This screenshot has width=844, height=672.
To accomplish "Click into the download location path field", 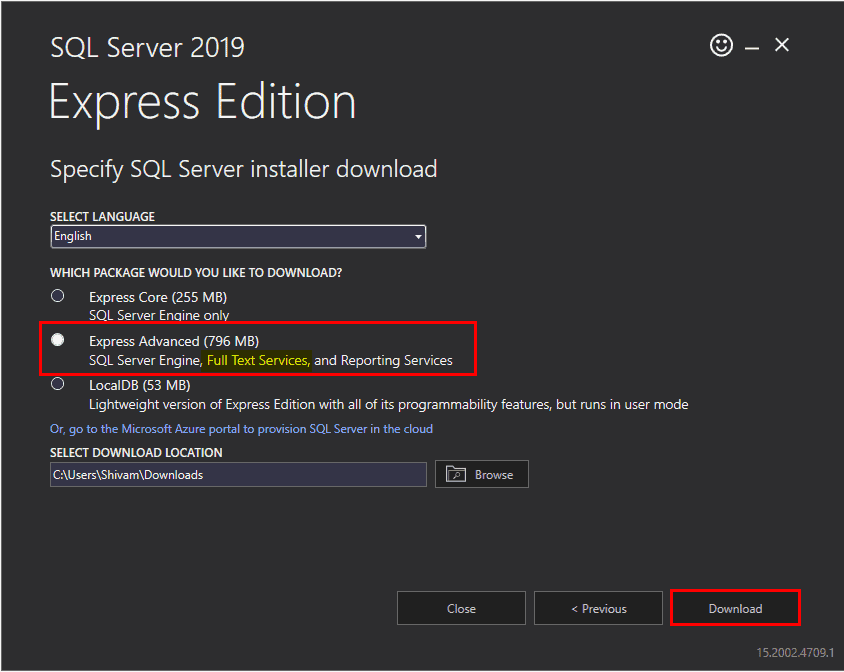I will click(x=238, y=475).
